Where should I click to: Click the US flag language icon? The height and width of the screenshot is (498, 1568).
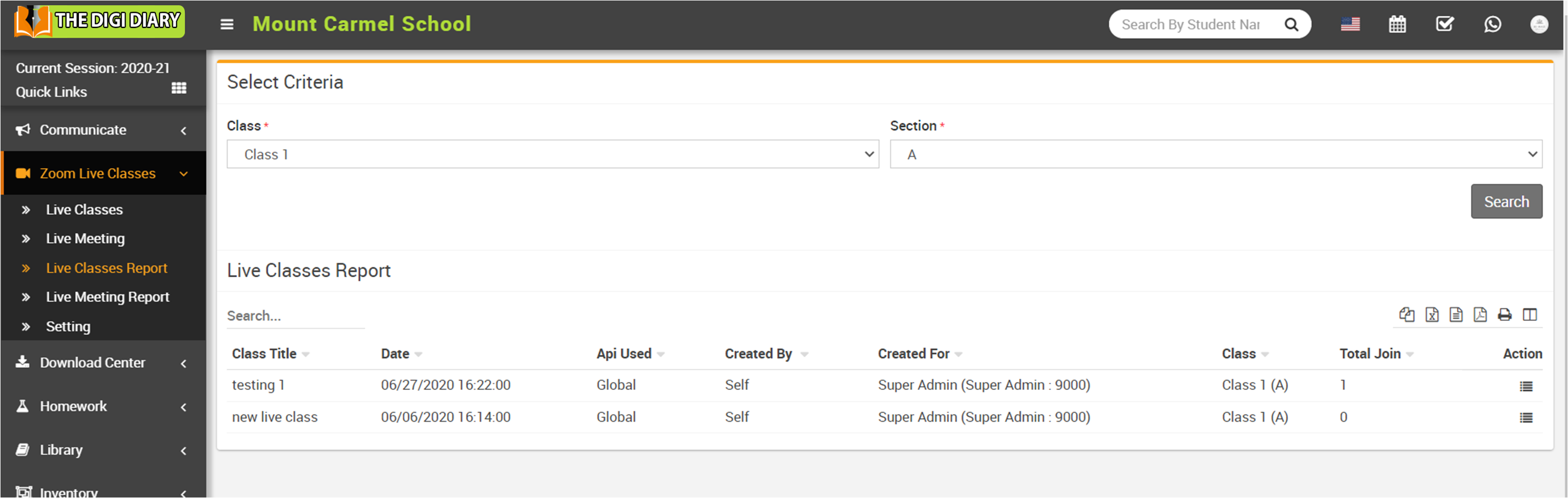click(x=1350, y=24)
